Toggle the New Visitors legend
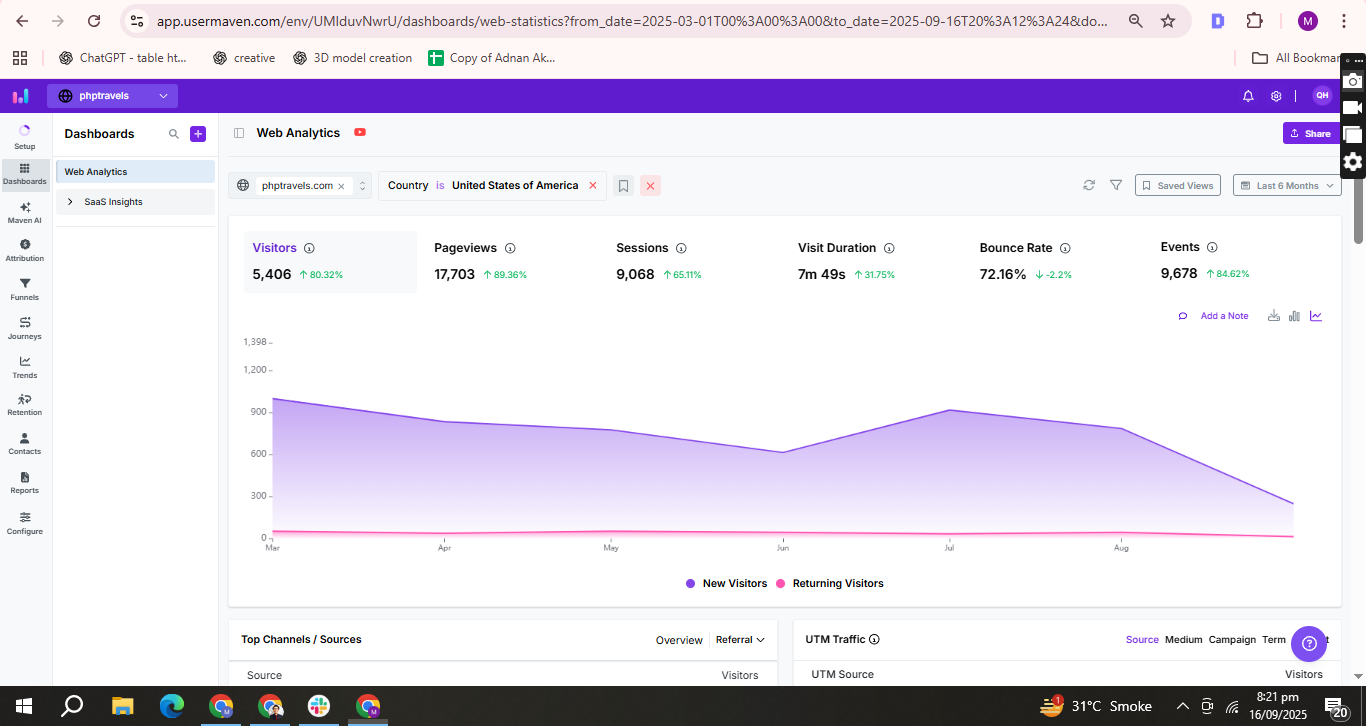 726,583
